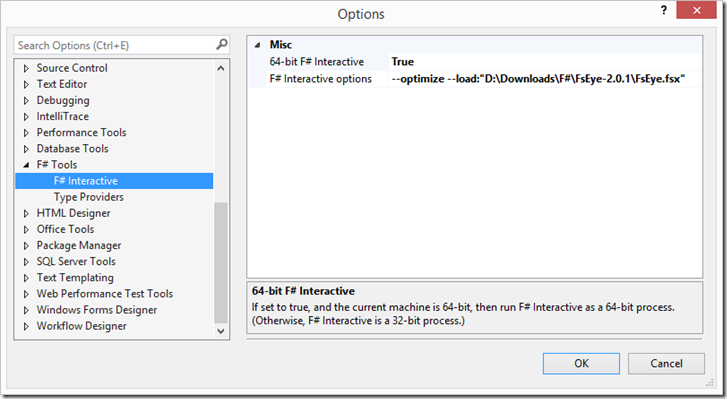Viewport: 727px width, 399px height.
Task: Click the search magnifier icon
Action: point(222,44)
